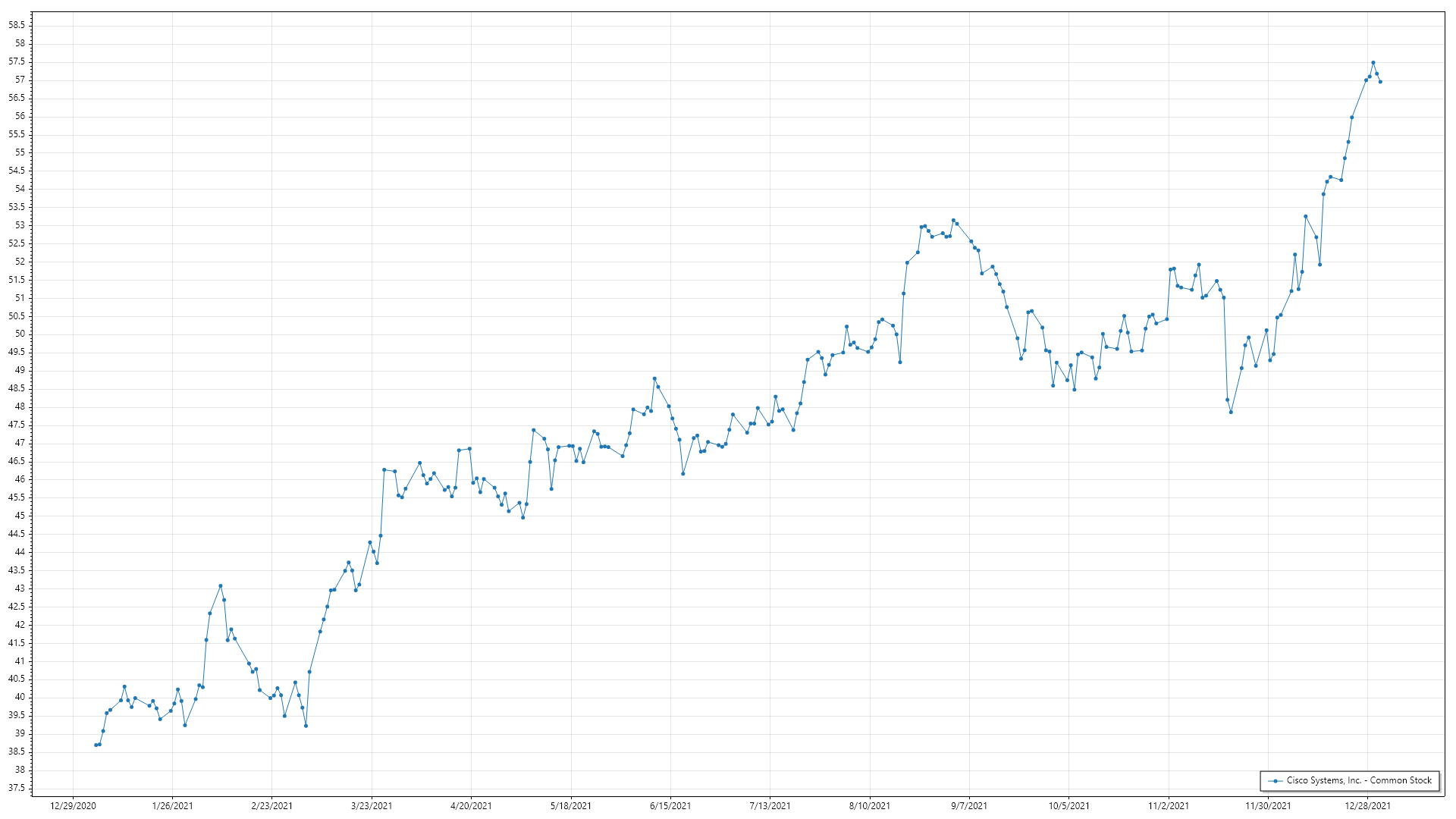Click the 58.5 y-axis value label
The height and width of the screenshot is (819, 1456).
coord(17,25)
